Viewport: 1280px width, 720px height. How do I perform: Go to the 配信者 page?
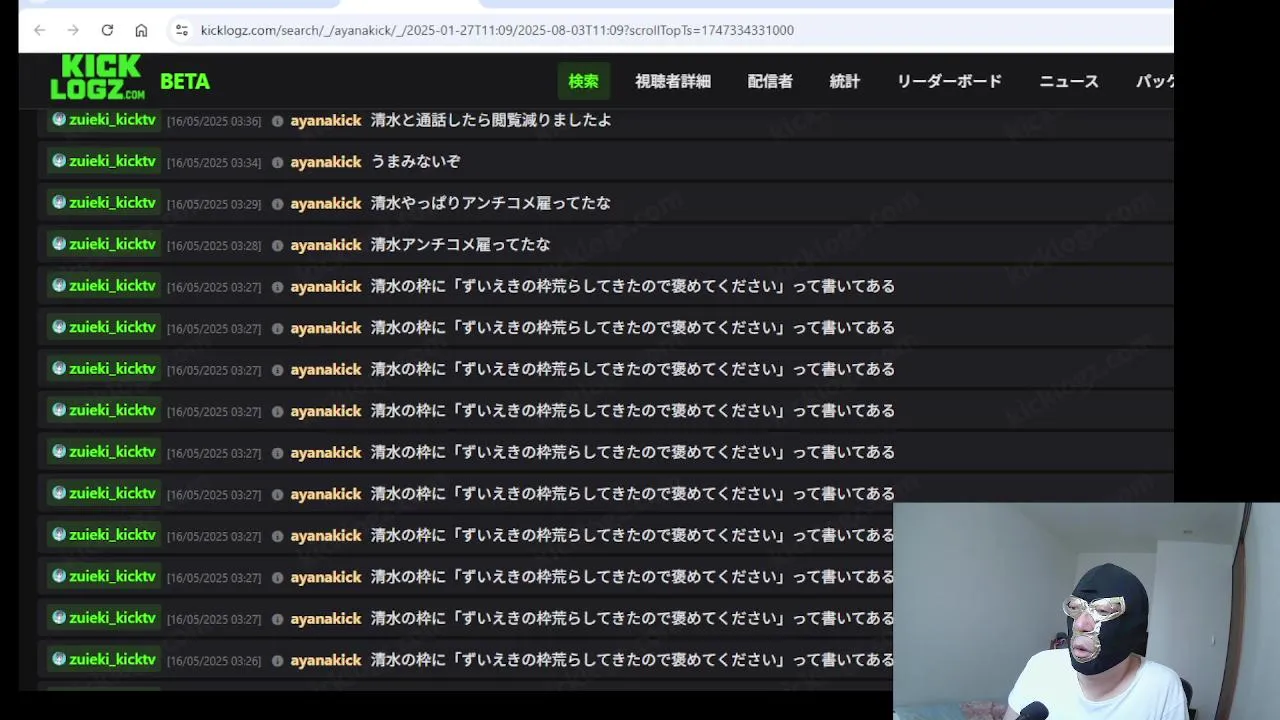point(770,81)
